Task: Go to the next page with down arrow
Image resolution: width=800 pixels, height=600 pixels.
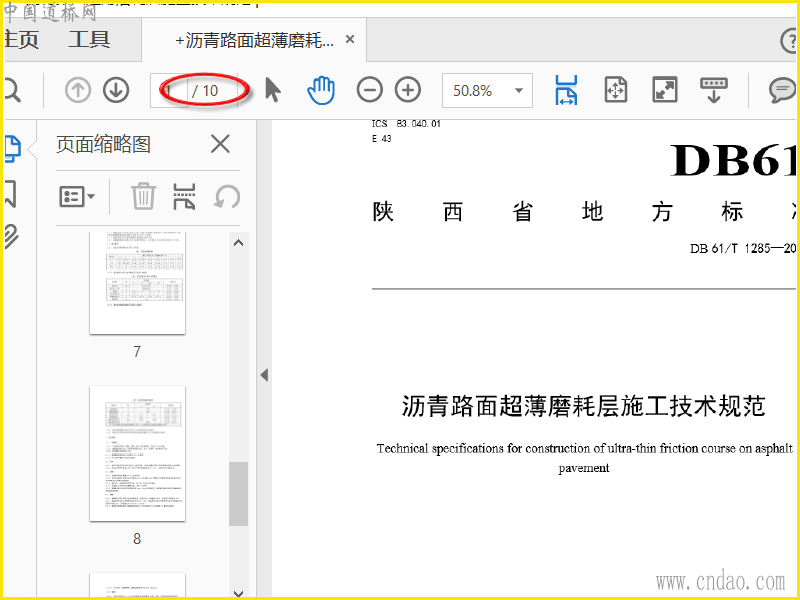Action: coord(116,90)
